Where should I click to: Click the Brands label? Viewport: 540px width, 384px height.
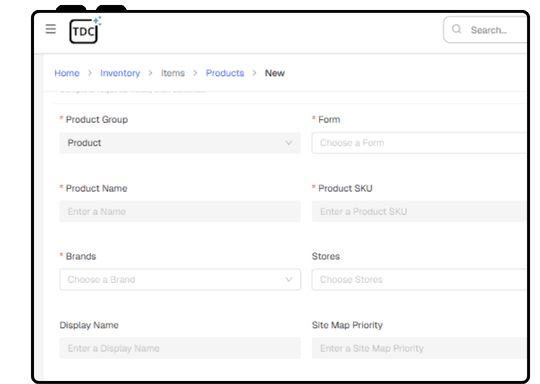81,256
